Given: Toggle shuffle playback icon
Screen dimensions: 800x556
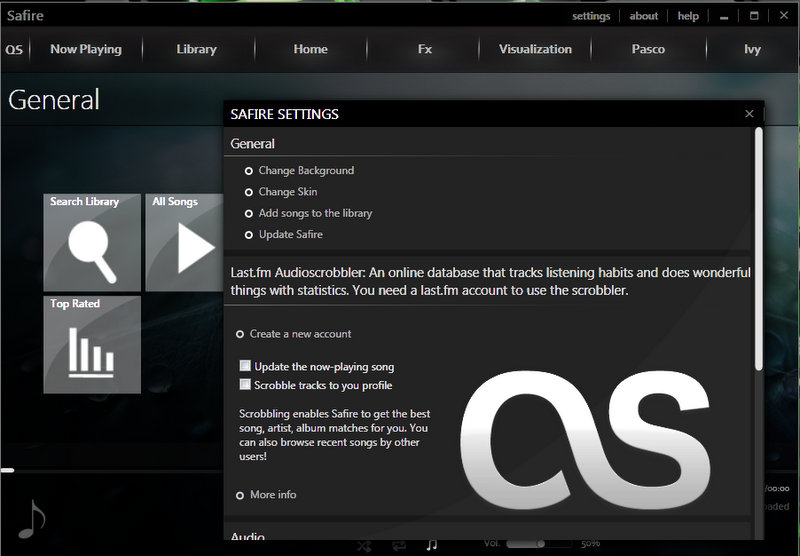Looking at the screenshot, I should click(364, 546).
